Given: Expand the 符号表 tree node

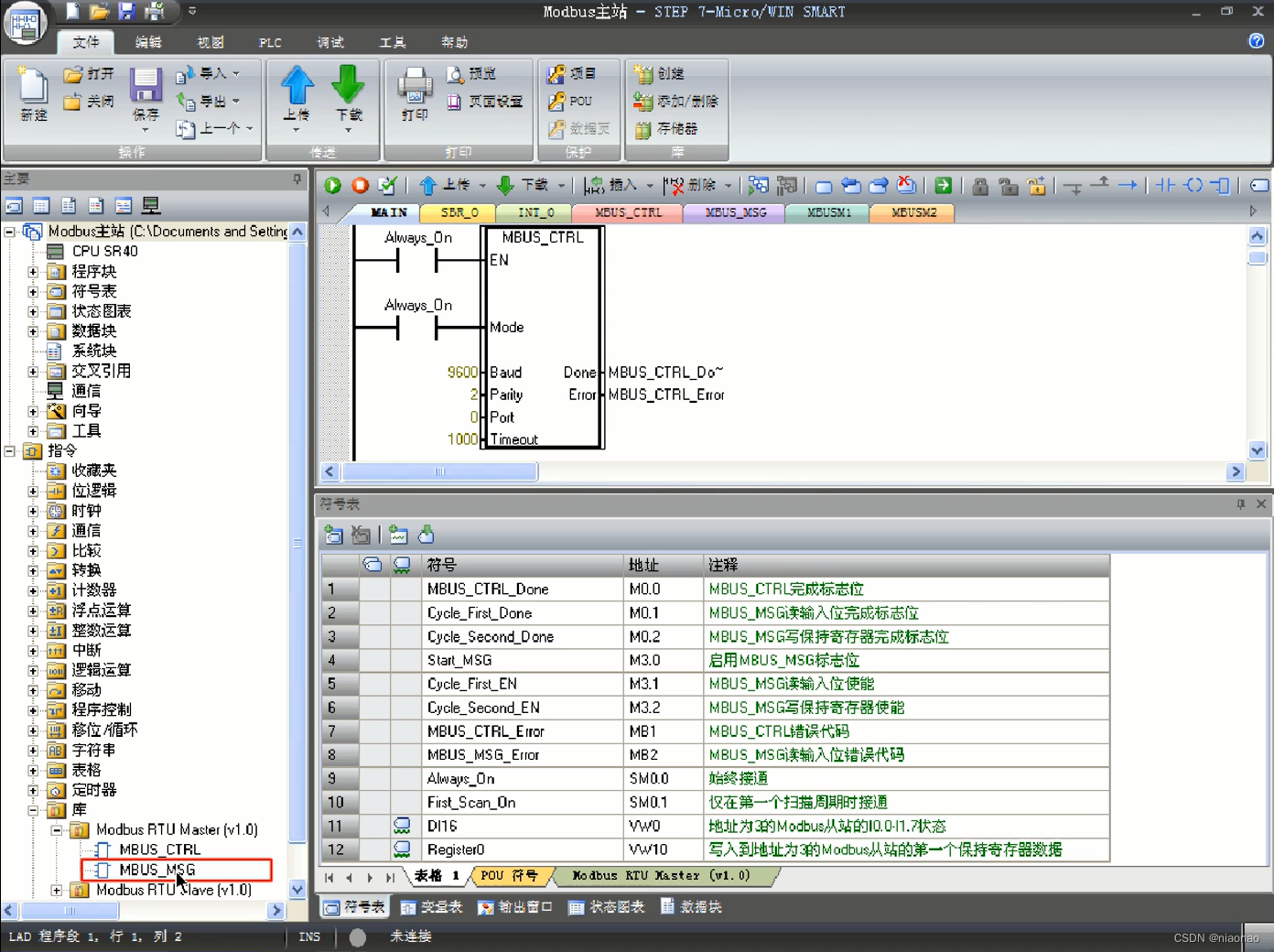Looking at the screenshot, I should [x=33, y=292].
